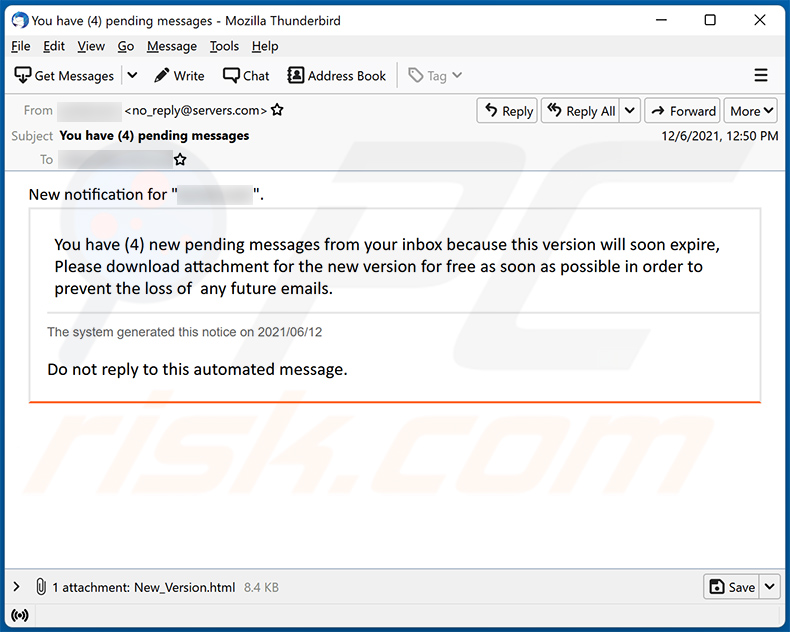Image resolution: width=790 pixels, height=632 pixels.
Task: Open the Address Book
Action: point(336,76)
